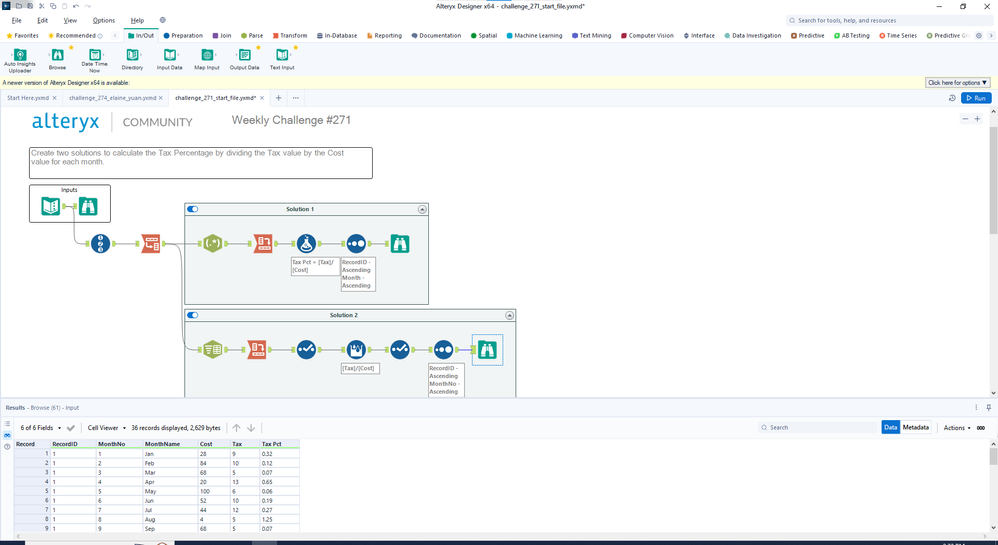Jump to next record with down arrow
998x545 pixels.
(x=251, y=428)
